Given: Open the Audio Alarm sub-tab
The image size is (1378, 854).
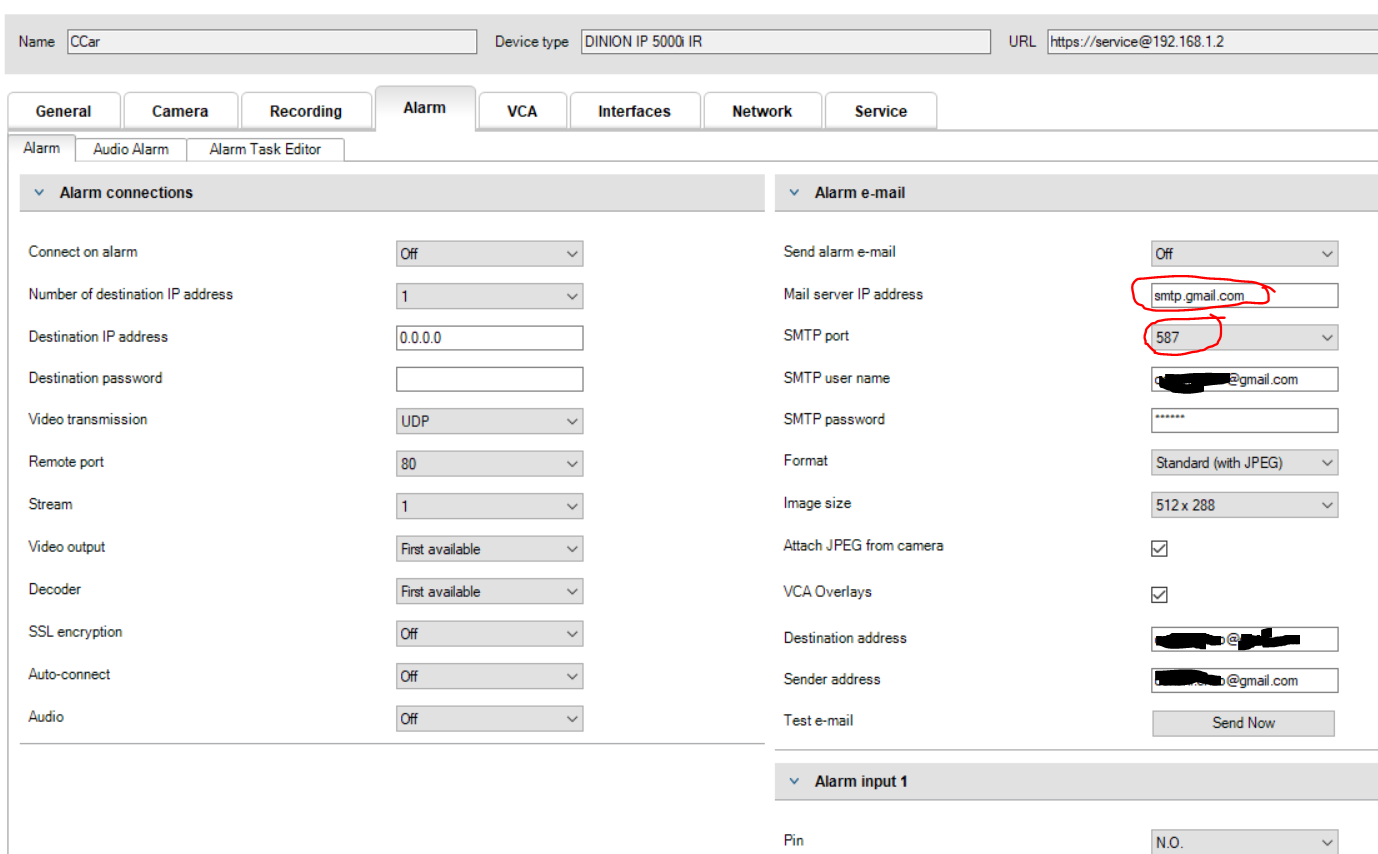Looking at the screenshot, I should click(131, 149).
